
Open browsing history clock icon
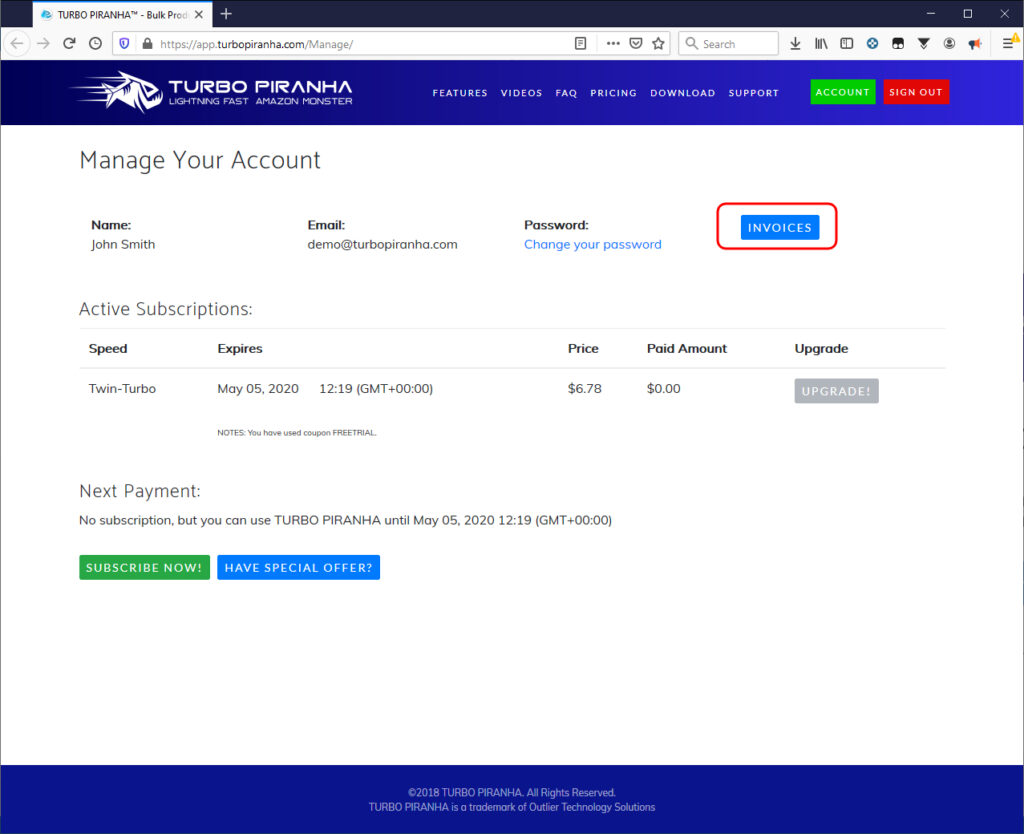point(95,44)
